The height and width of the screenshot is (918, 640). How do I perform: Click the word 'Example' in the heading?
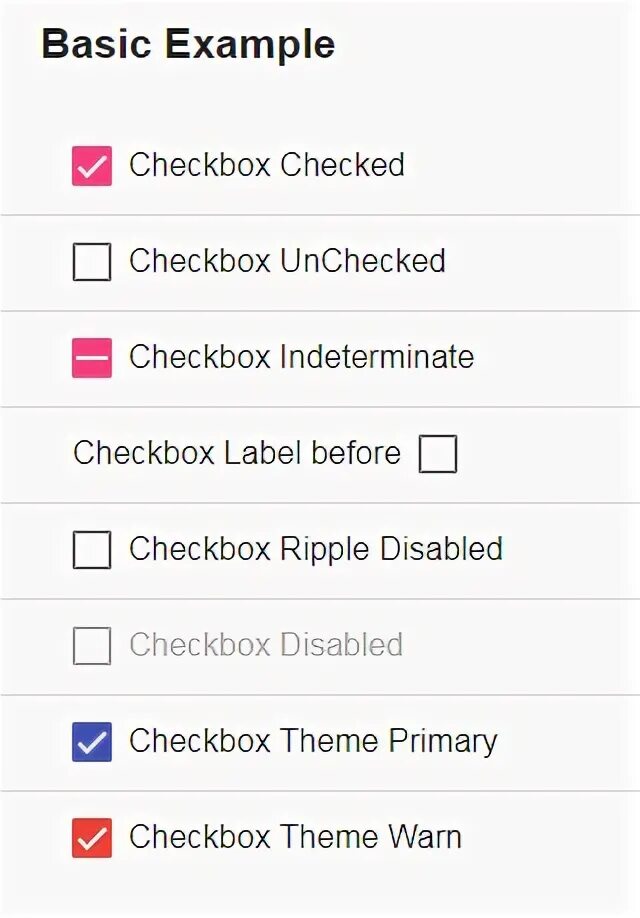click(249, 45)
